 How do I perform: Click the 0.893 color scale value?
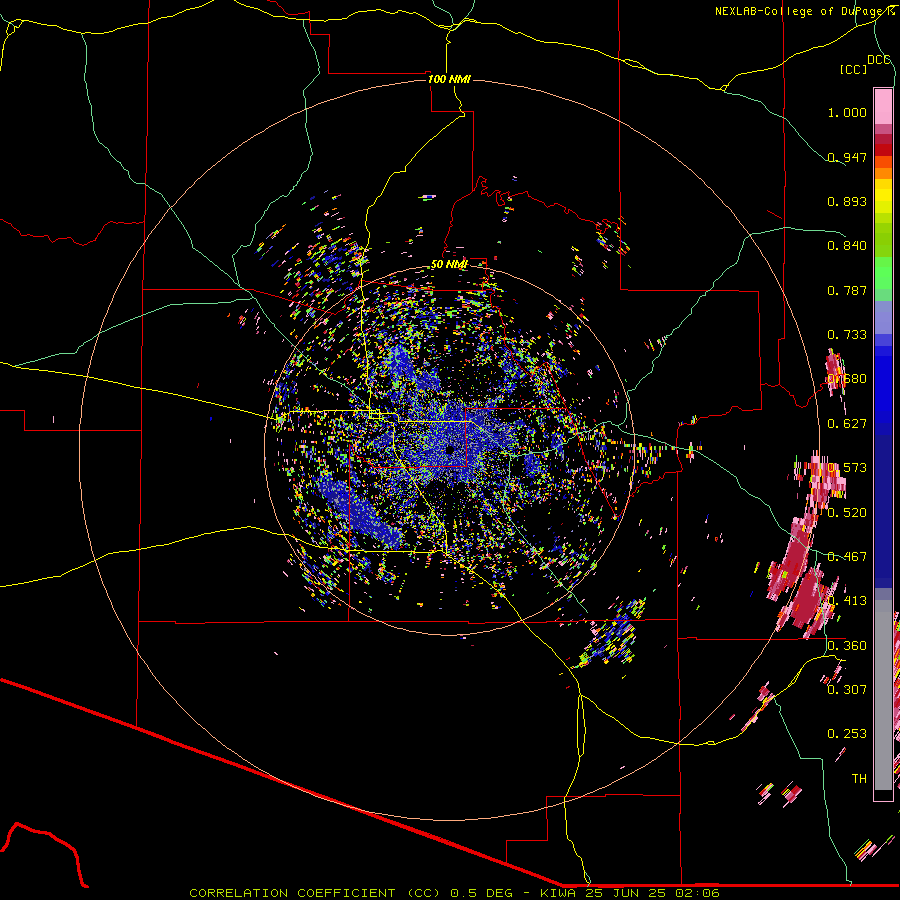(847, 201)
